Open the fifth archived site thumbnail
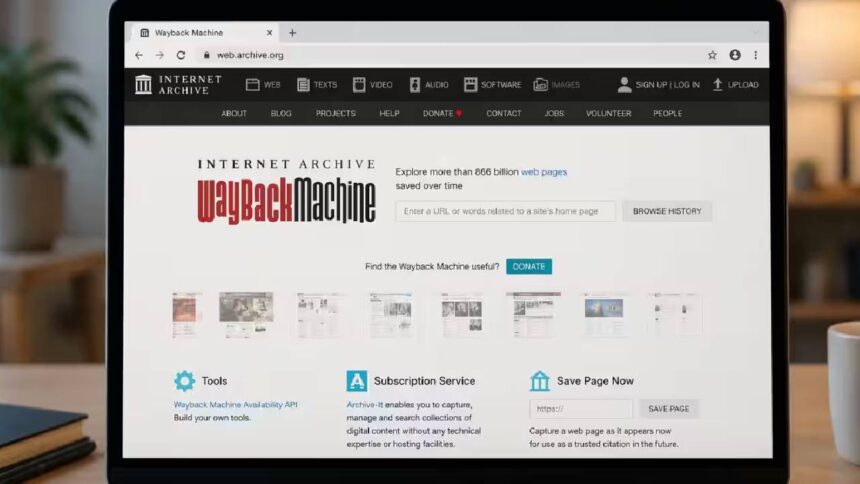The height and width of the screenshot is (484, 860). [x=462, y=314]
